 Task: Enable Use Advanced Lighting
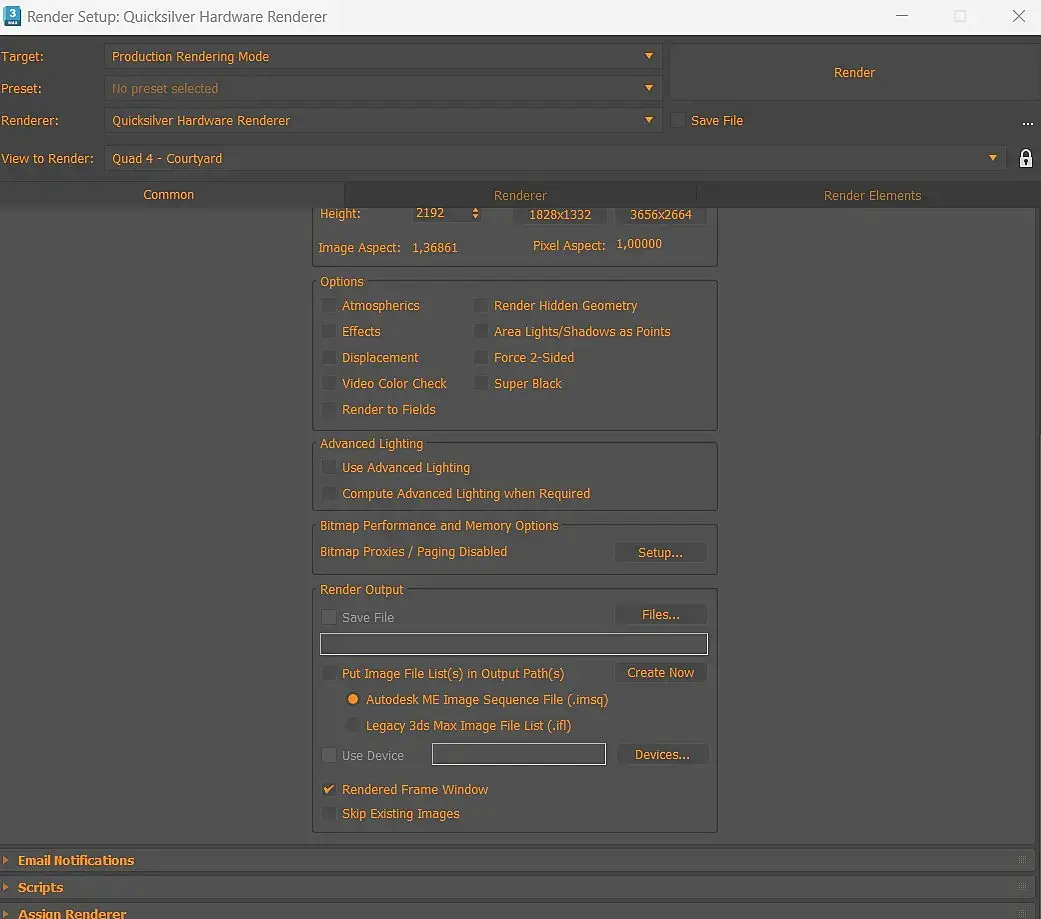click(329, 467)
